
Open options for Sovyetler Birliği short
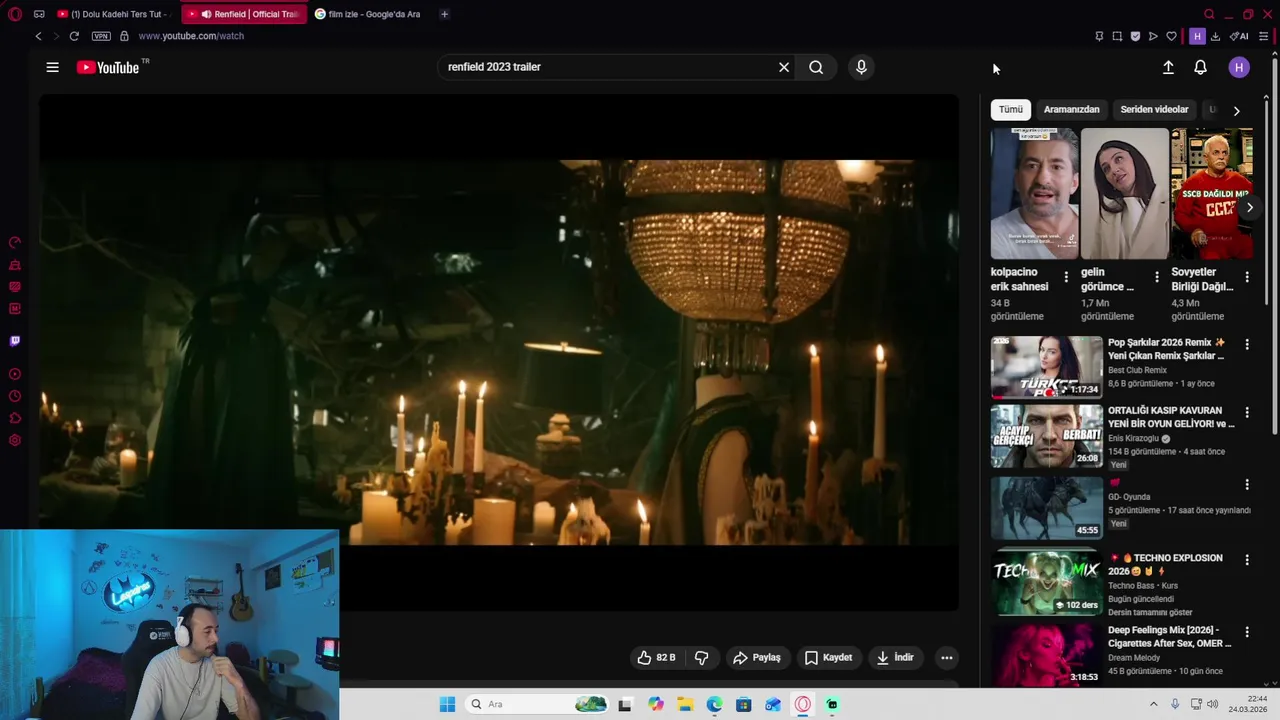tap(1247, 277)
